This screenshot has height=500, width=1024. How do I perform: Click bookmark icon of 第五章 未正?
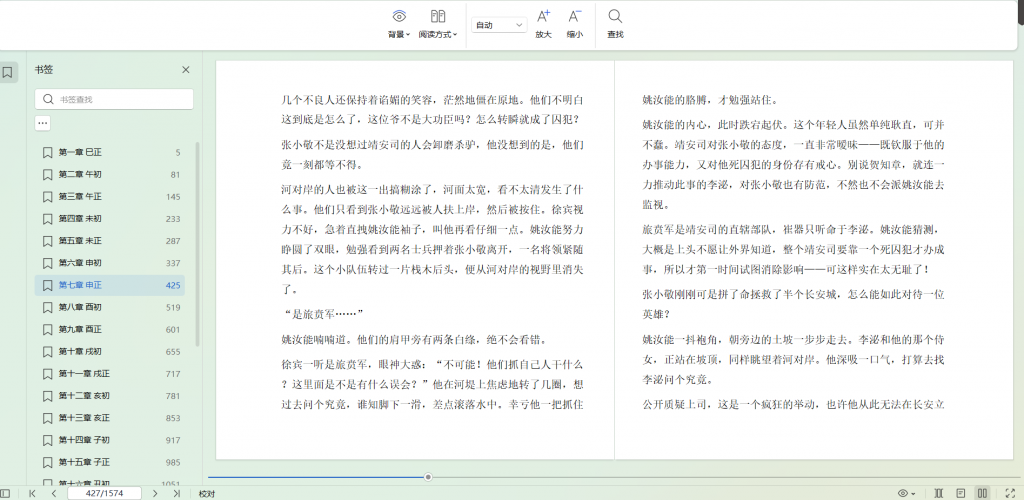[47, 241]
